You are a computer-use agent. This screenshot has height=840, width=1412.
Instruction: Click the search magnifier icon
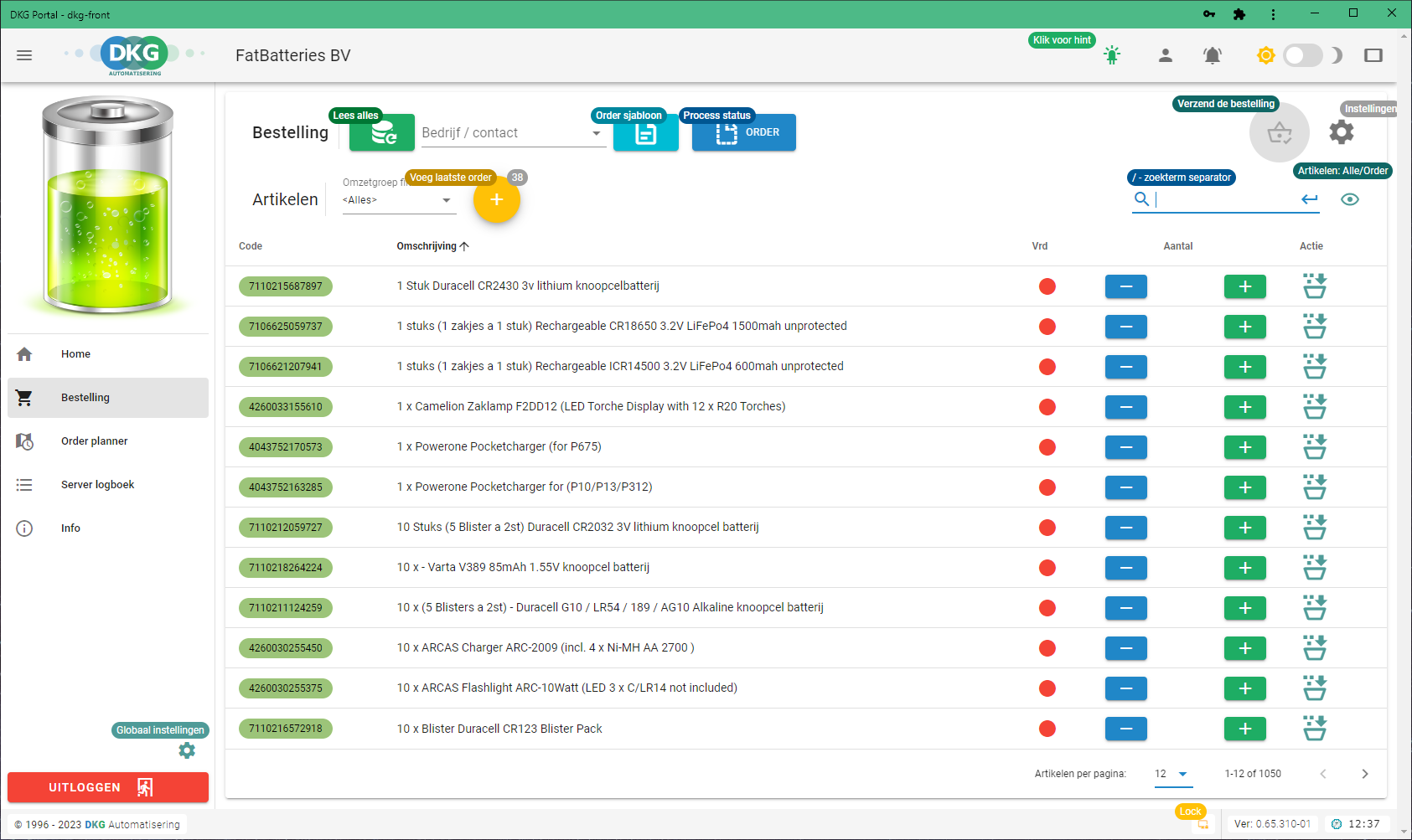[x=1141, y=199]
